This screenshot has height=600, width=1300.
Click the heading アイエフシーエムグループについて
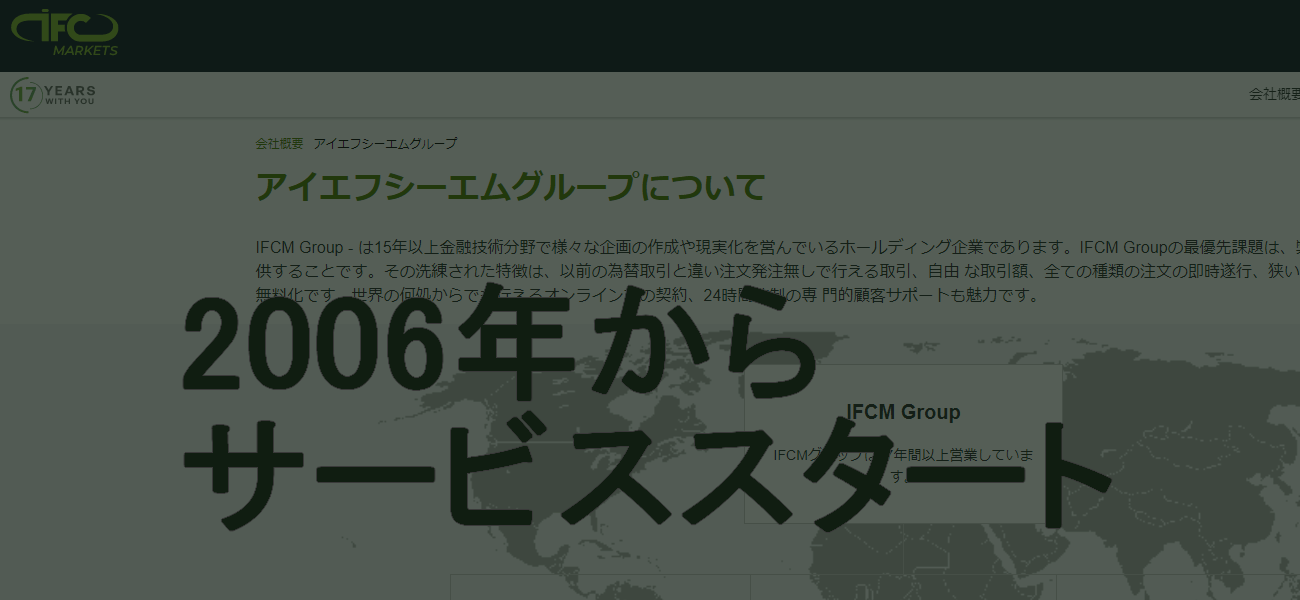510,187
